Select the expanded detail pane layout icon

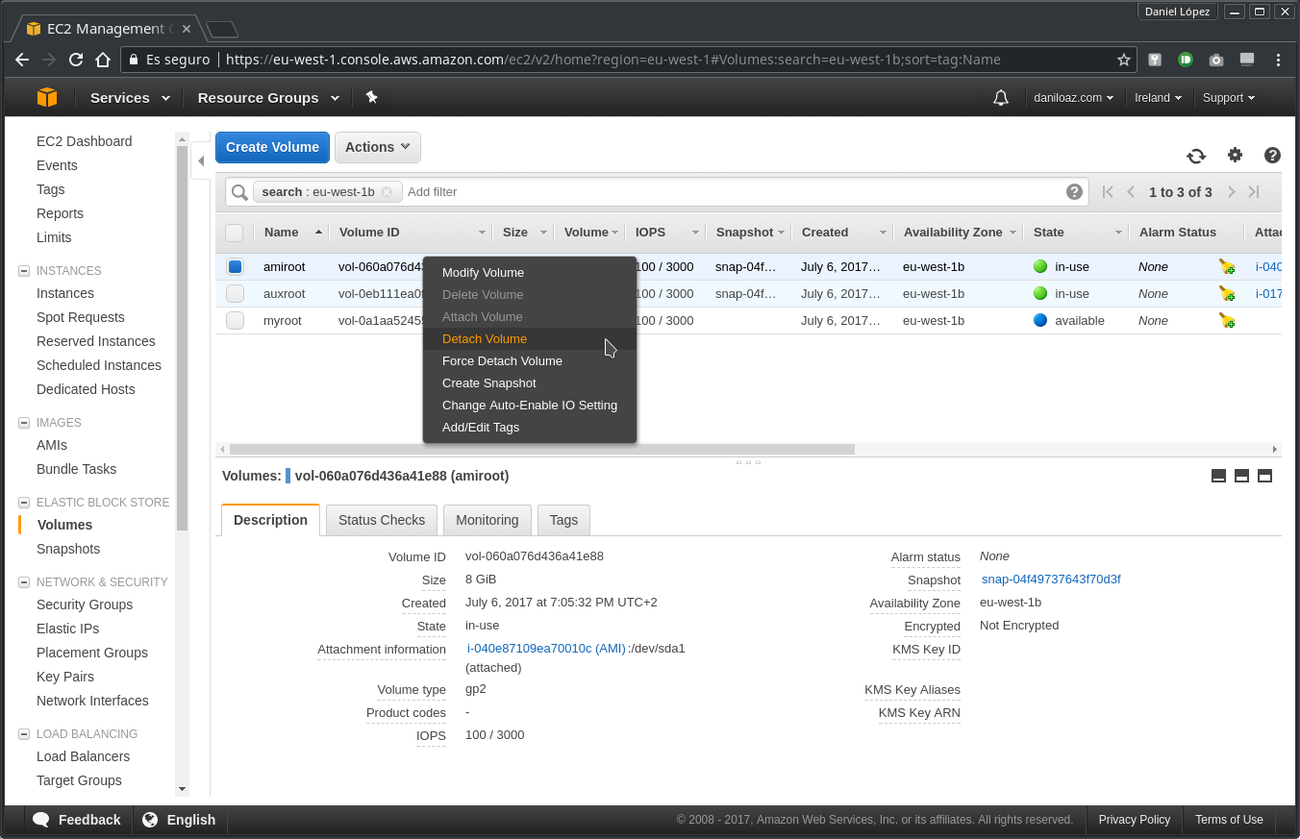(x=1264, y=476)
